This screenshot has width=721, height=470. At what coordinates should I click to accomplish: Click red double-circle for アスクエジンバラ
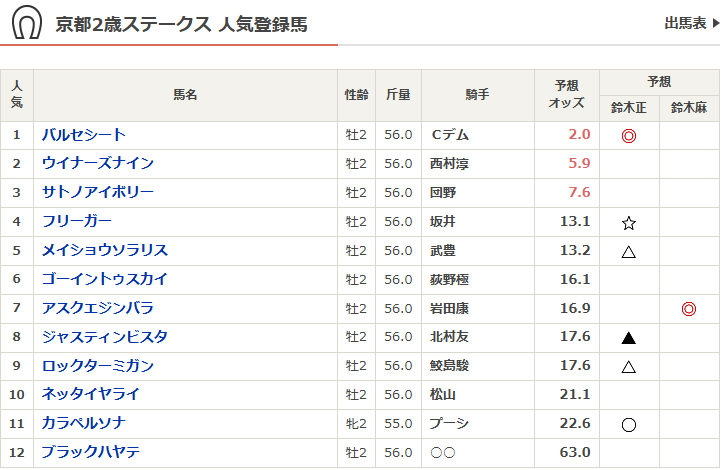pos(688,309)
